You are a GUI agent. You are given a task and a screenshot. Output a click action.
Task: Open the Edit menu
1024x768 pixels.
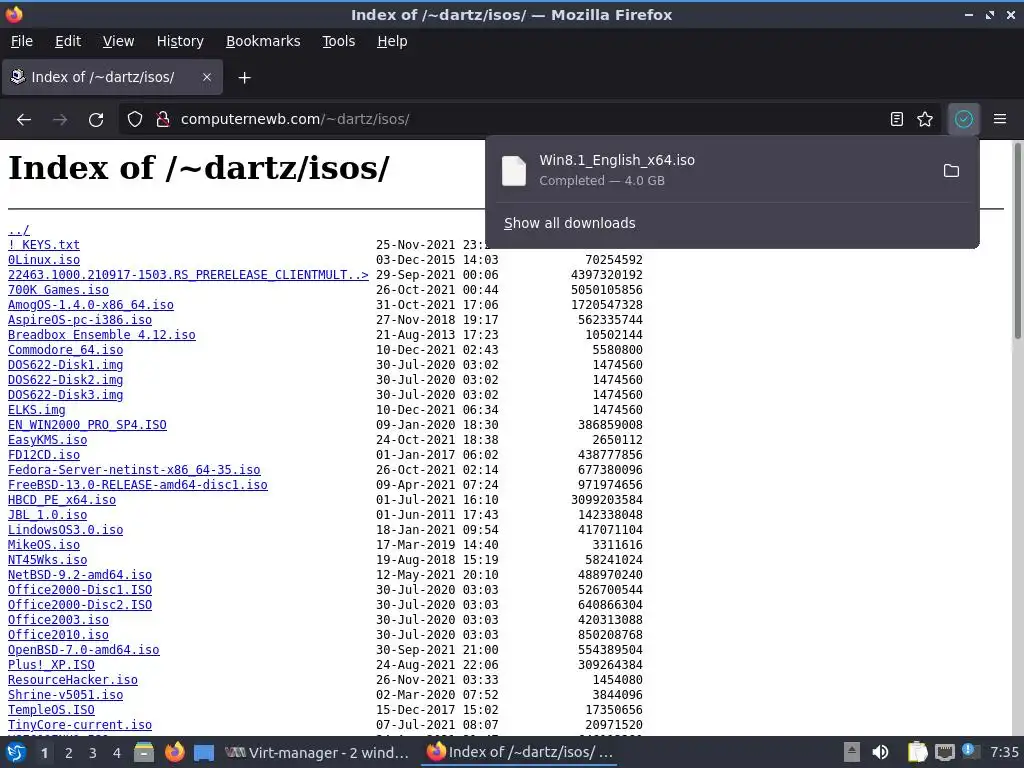click(68, 41)
